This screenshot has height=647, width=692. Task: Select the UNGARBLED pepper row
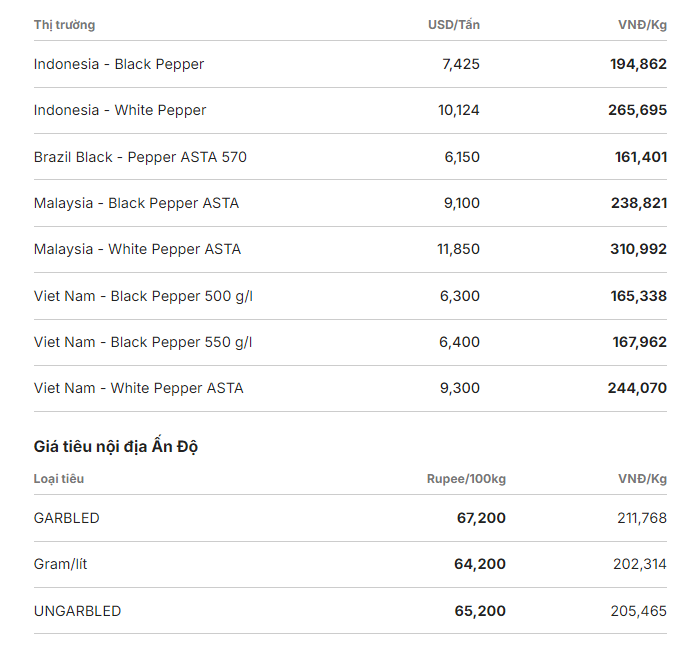350,611
